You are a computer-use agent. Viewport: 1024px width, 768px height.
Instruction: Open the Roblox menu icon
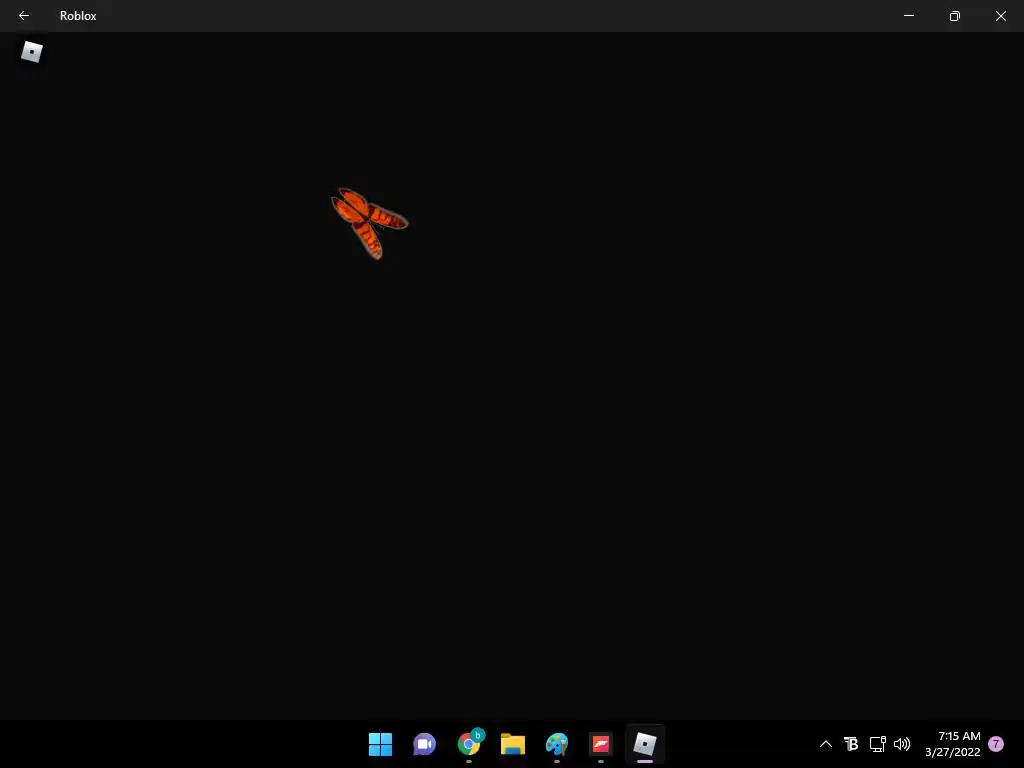click(x=31, y=52)
